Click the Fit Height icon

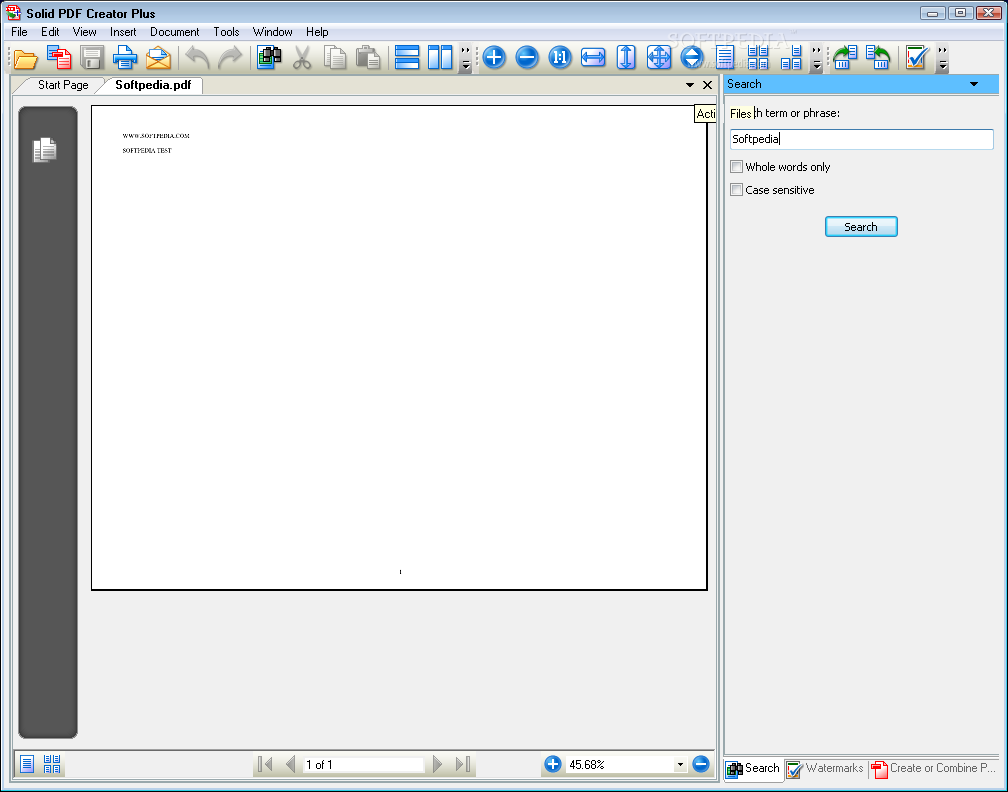pyautogui.click(x=626, y=58)
